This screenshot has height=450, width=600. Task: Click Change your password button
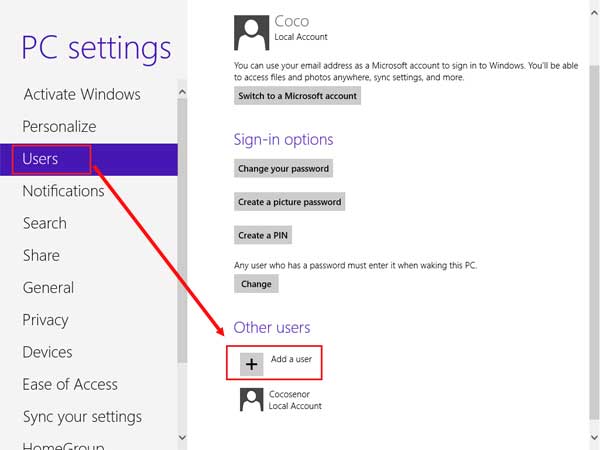point(284,168)
